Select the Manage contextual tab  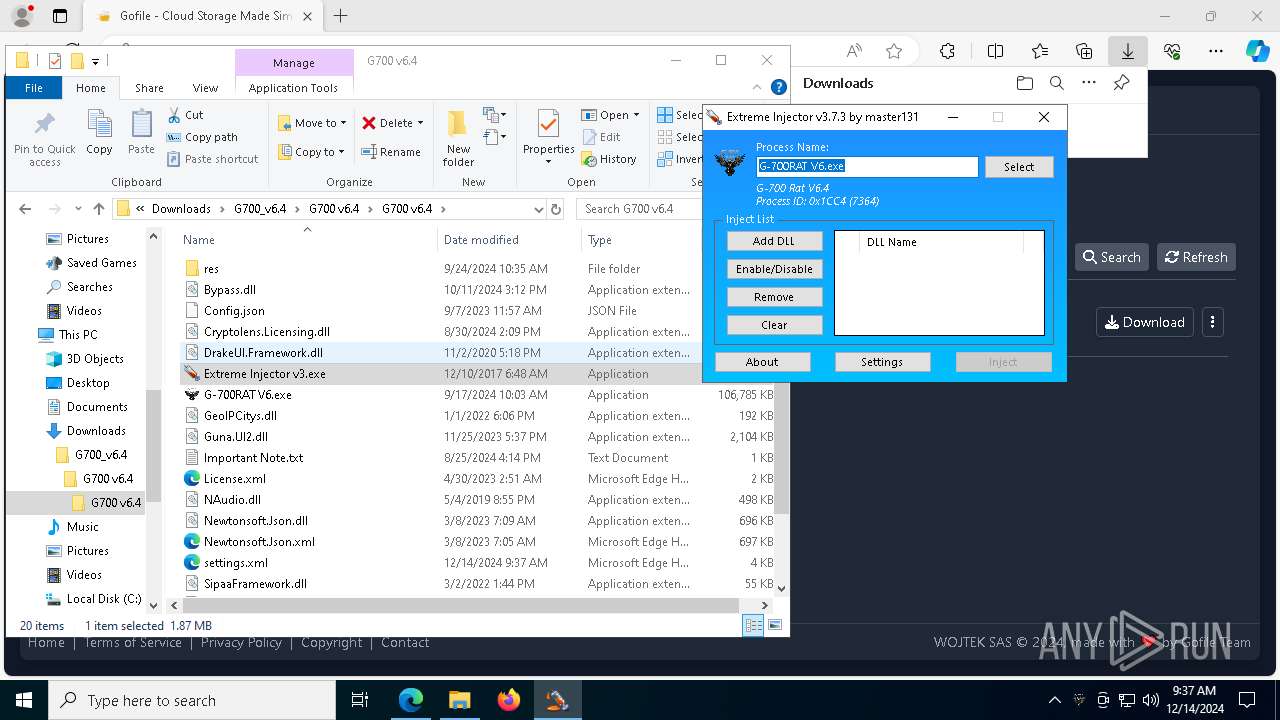pos(294,62)
